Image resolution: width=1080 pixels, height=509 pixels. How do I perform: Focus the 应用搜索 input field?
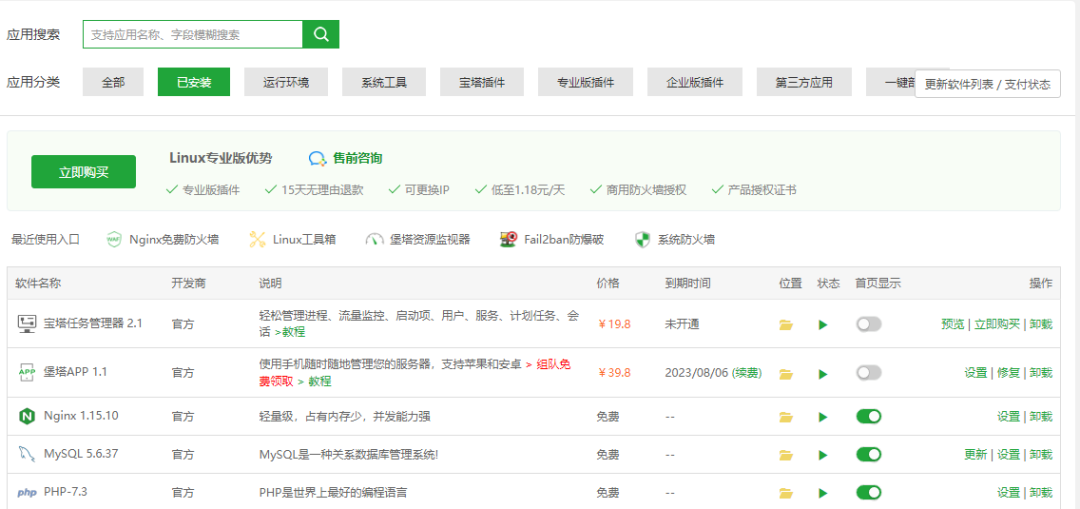[x=192, y=34]
